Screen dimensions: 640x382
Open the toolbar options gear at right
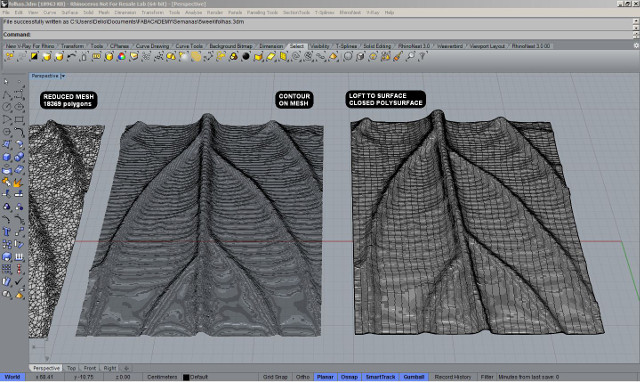click(x=636, y=46)
